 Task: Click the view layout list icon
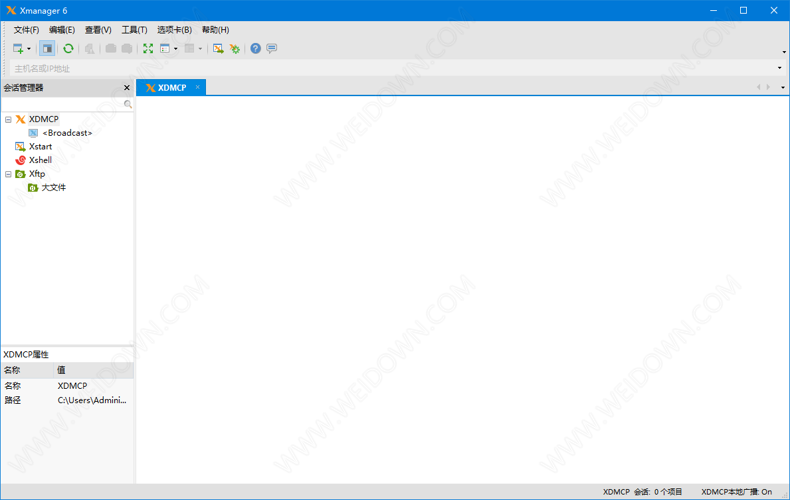165,48
